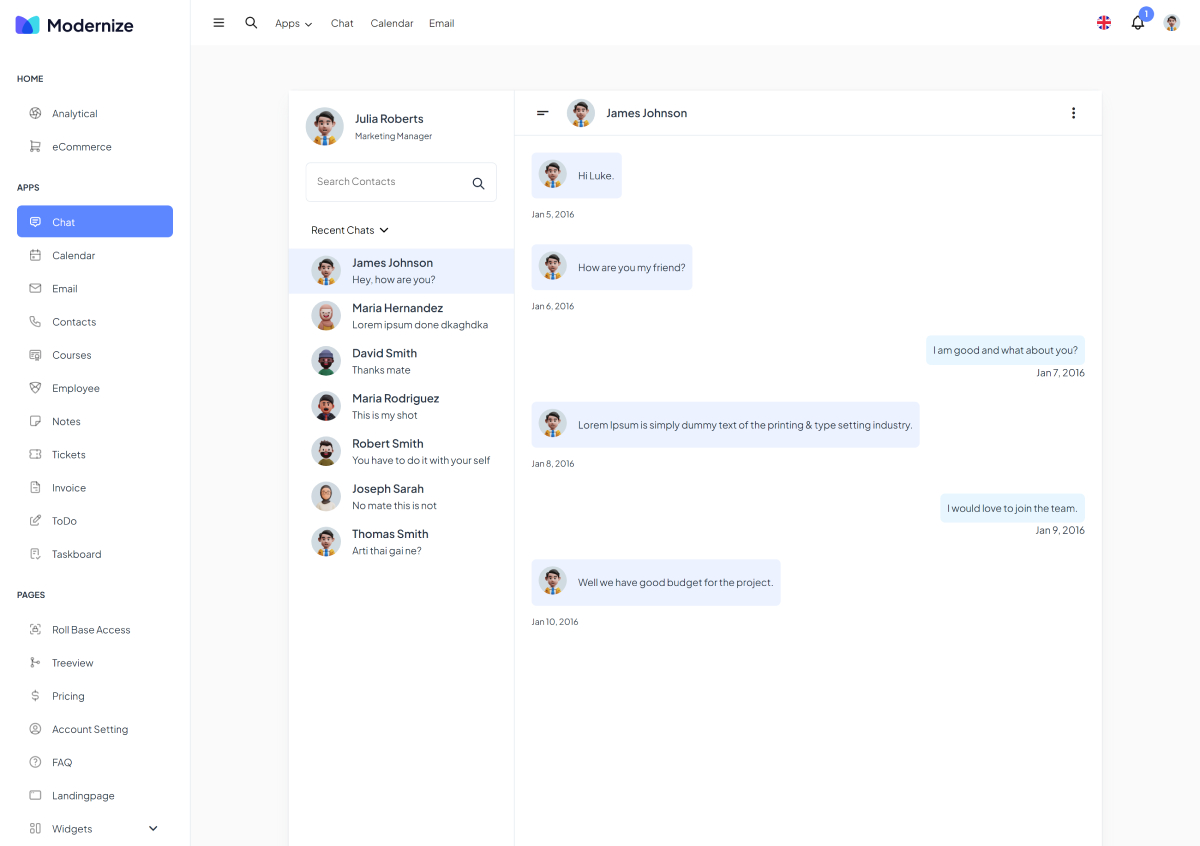This screenshot has width=1200, height=846.
Task: Open the three-dot menu in chat header
Action: pyautogui.click(x=1073, y=113)
